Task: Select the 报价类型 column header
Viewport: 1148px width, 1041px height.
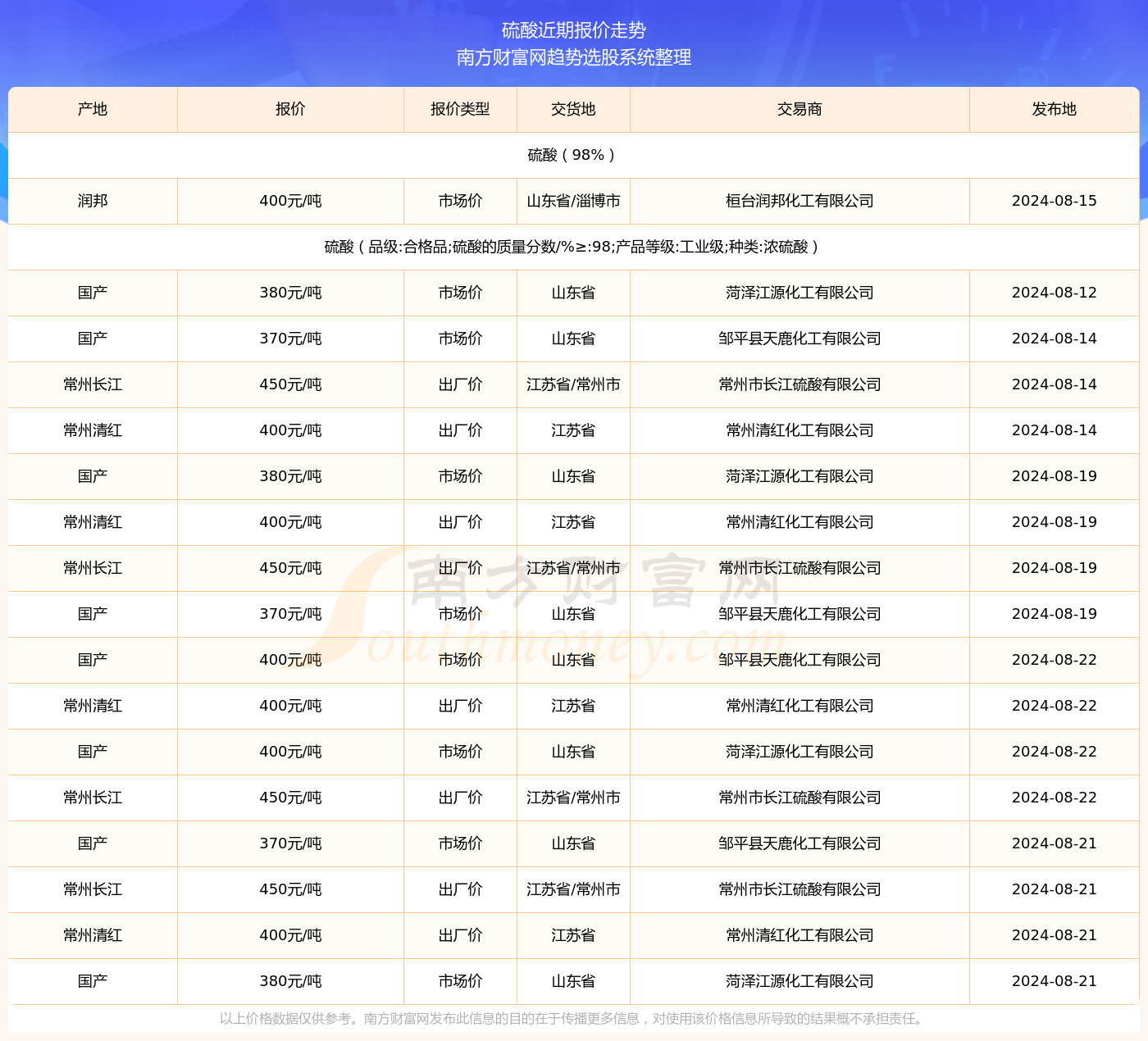Action: (x=460, y=109)
